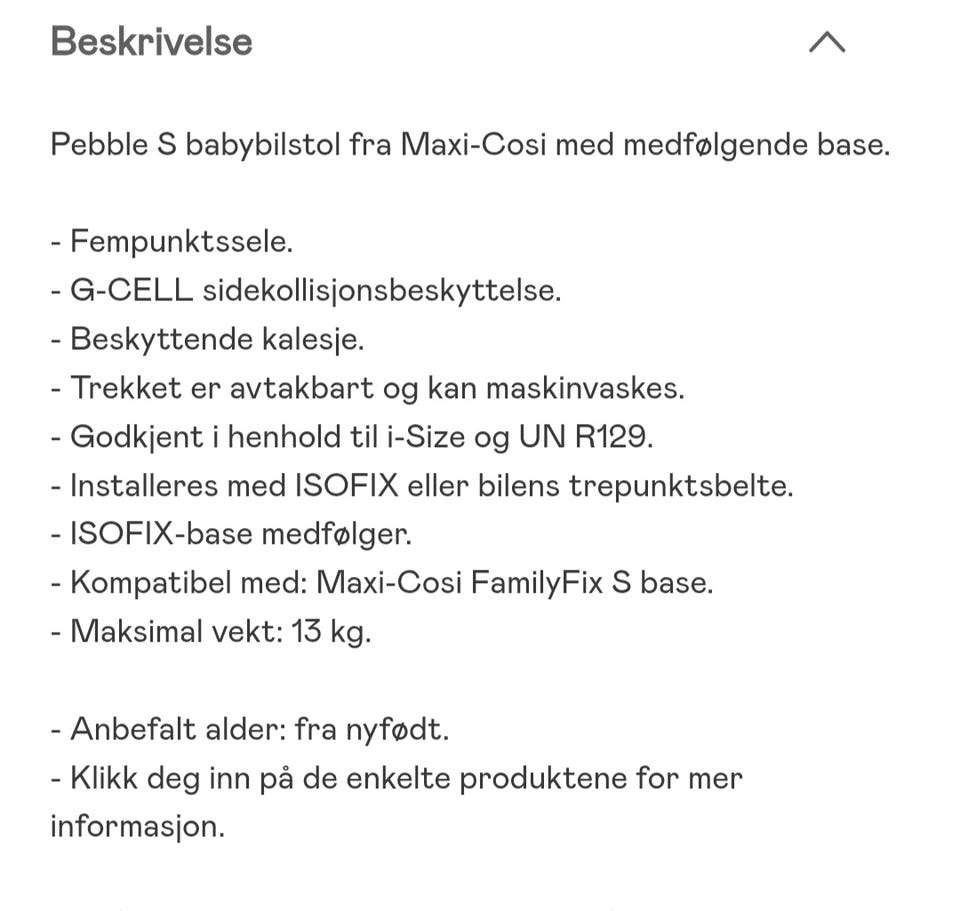960x911 pixels.
Task: Select the Fempunktssele bullet line
Action: (172, 242)
